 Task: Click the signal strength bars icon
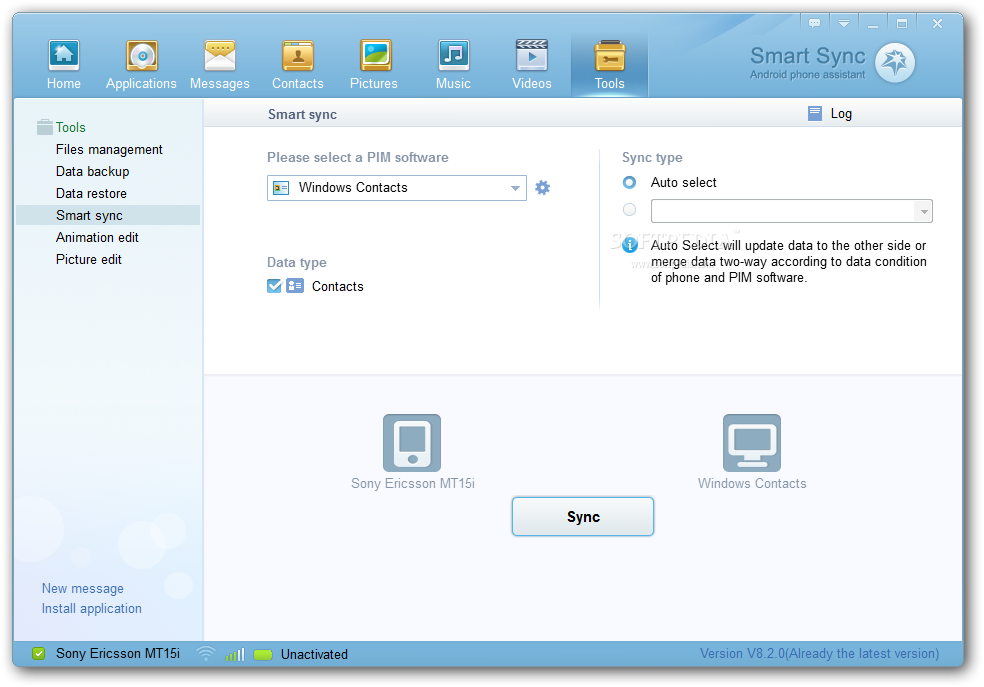(x=235, y=654)
